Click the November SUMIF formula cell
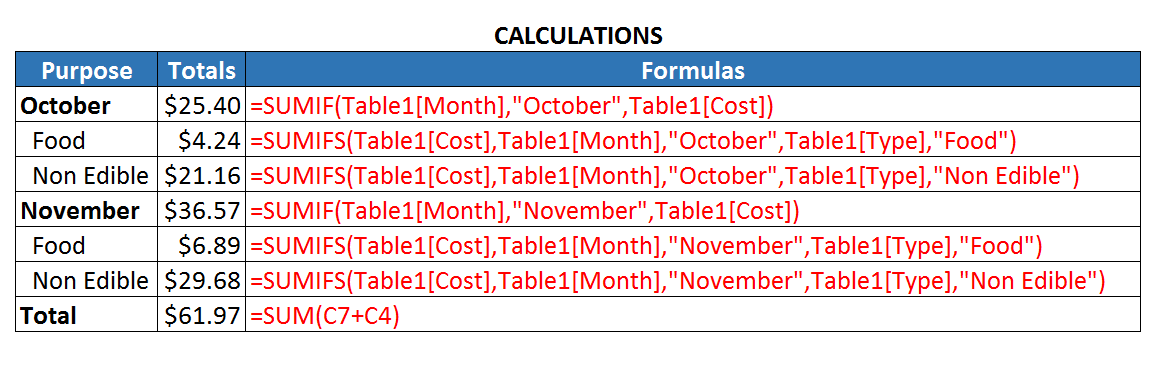 [x=693, y=211]
